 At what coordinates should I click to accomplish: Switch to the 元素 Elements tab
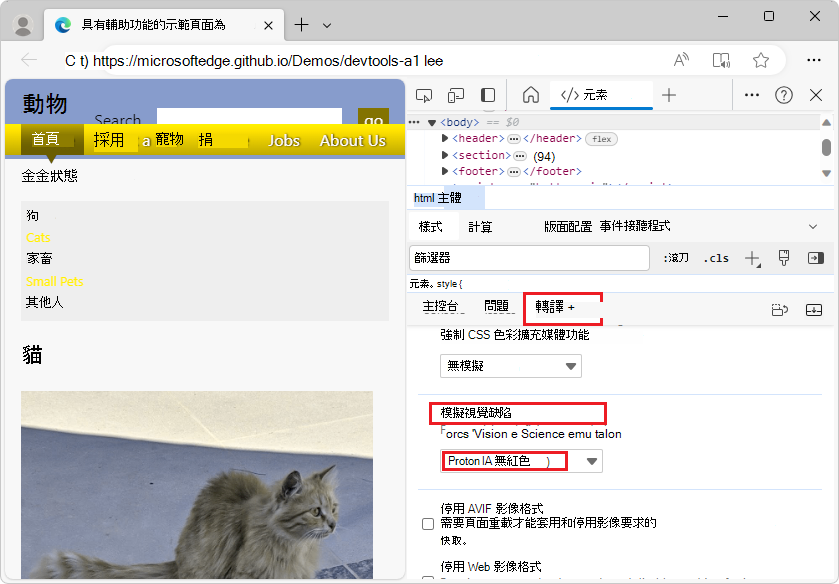tap(601, 95)
